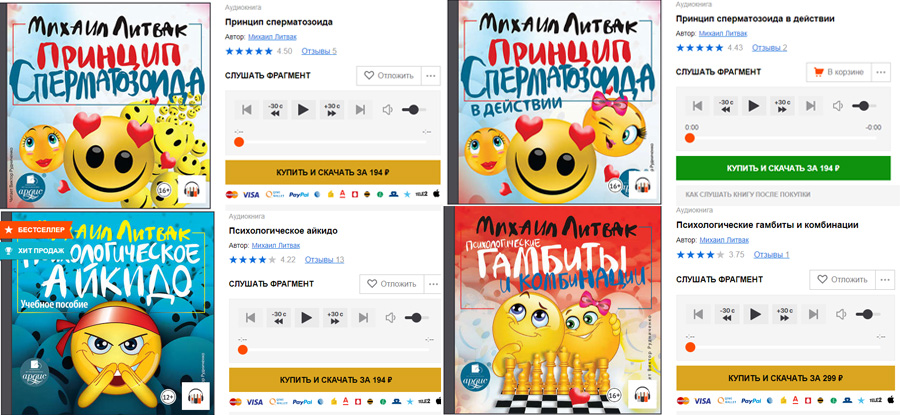The image size is (900, 415).
Task: Mute the Психологические гамбиты и комбинации player
Action: (841, 314)
